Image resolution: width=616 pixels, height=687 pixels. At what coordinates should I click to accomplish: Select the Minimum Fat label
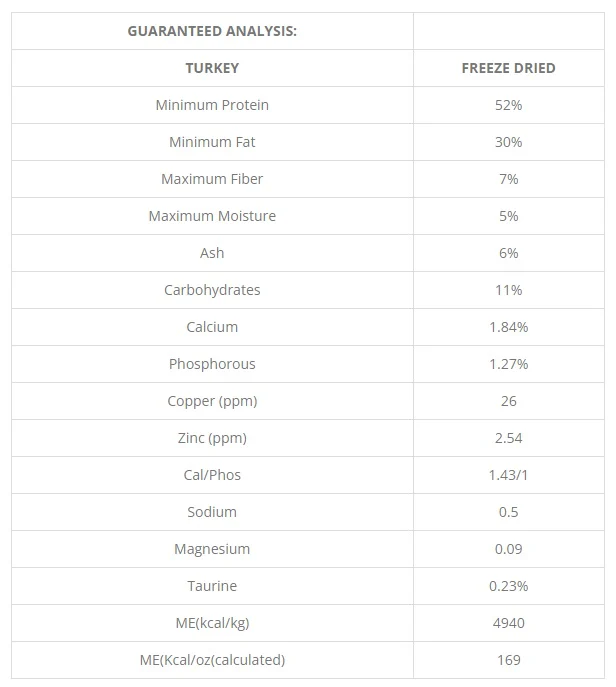pos(212,142)
